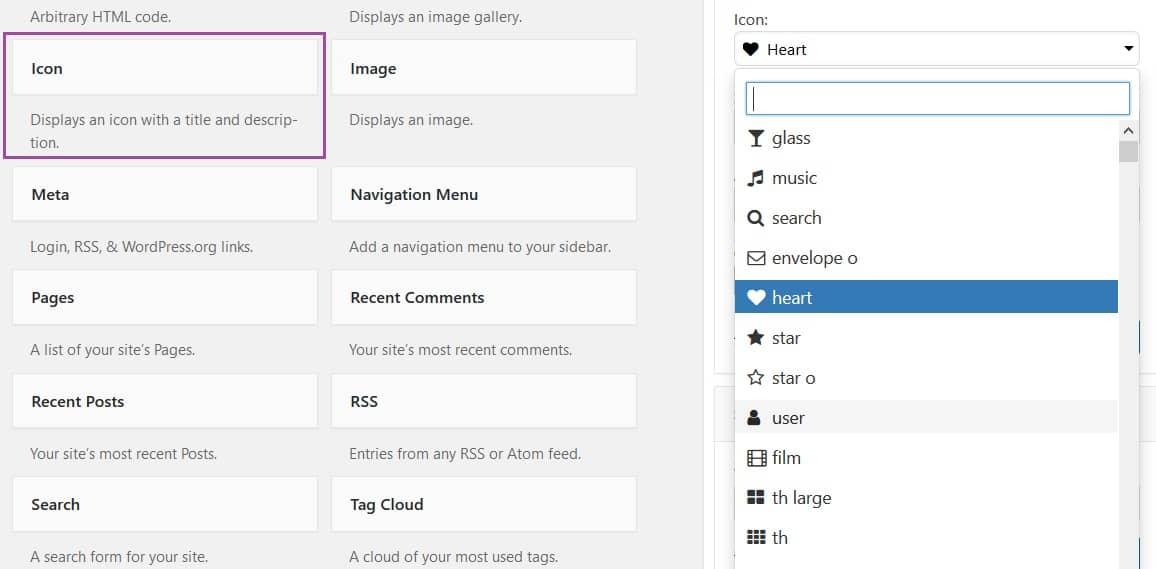Select the Navigation Menu widget
Screen dimensions: 1156x569
tap(483, 195)
